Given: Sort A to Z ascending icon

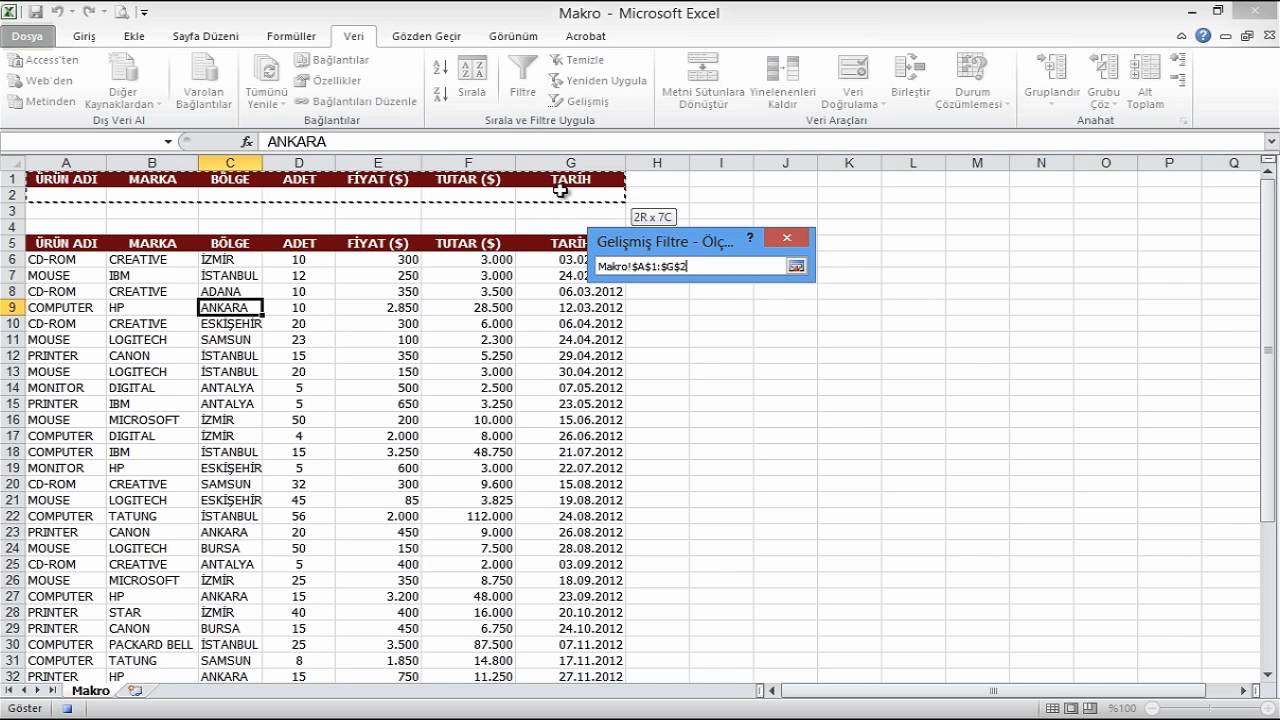Looking at the screenshot, I should [441, 68].
